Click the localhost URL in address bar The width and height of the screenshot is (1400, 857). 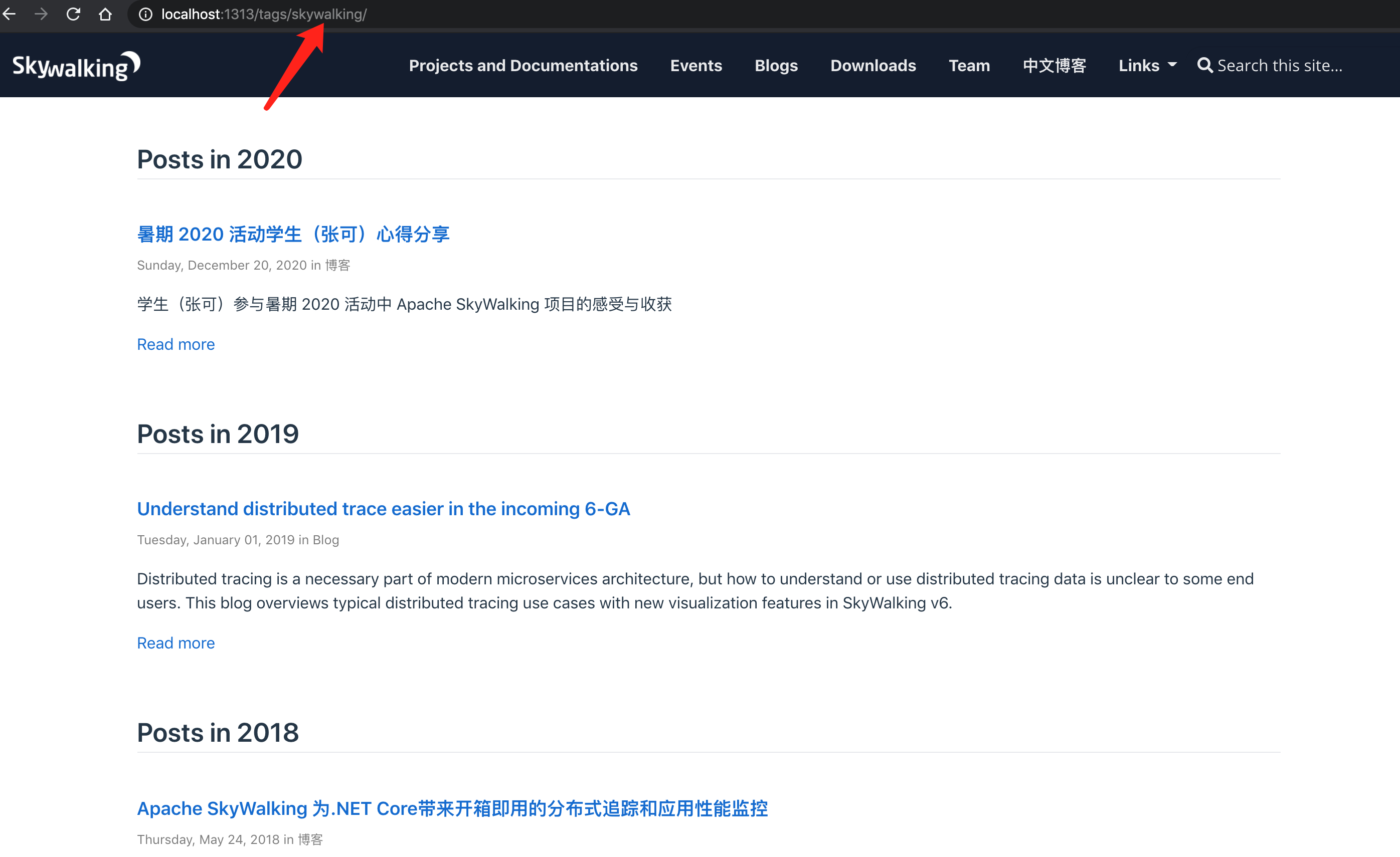point(264,14)
